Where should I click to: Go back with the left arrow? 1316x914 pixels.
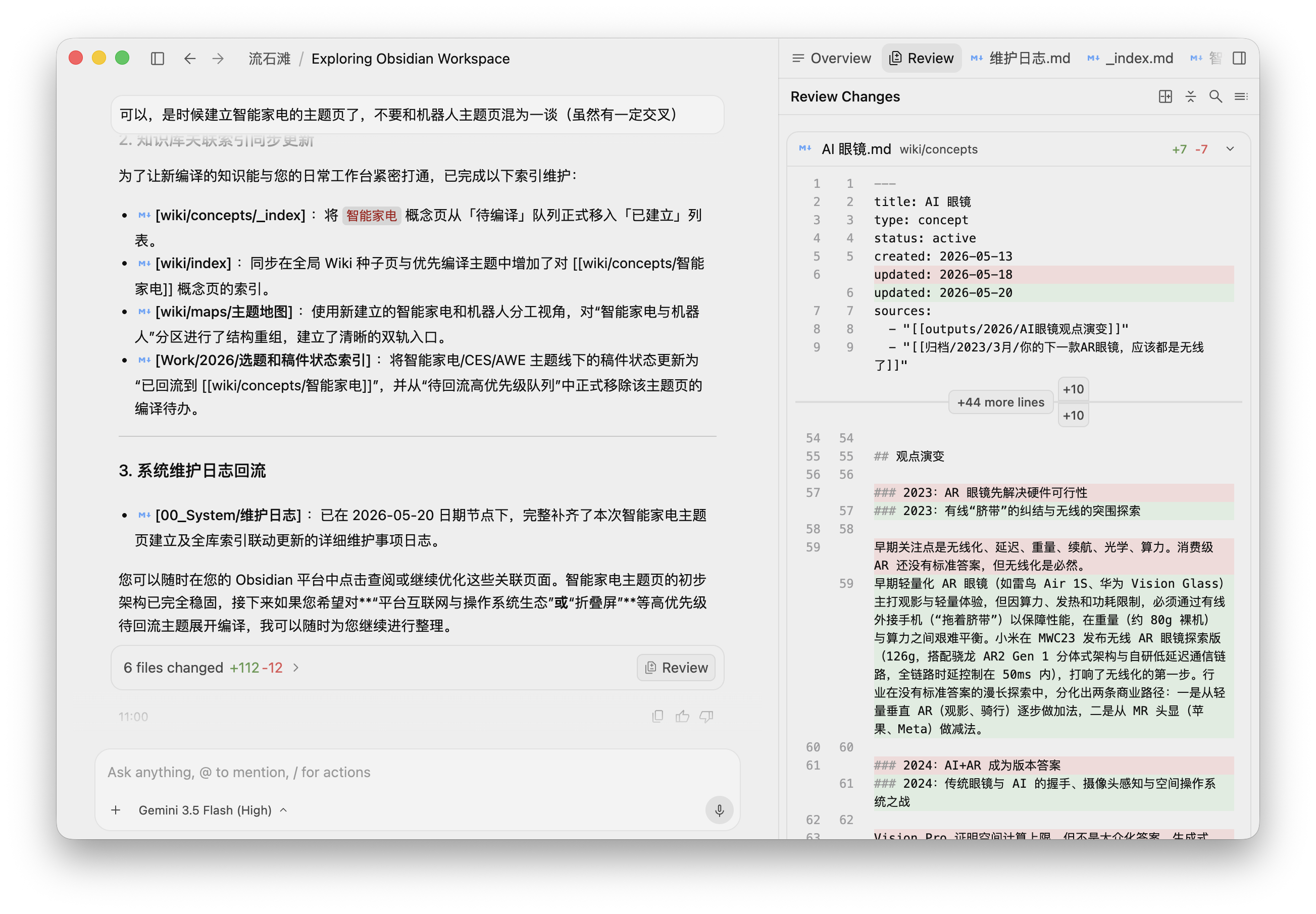coord(190,59)
